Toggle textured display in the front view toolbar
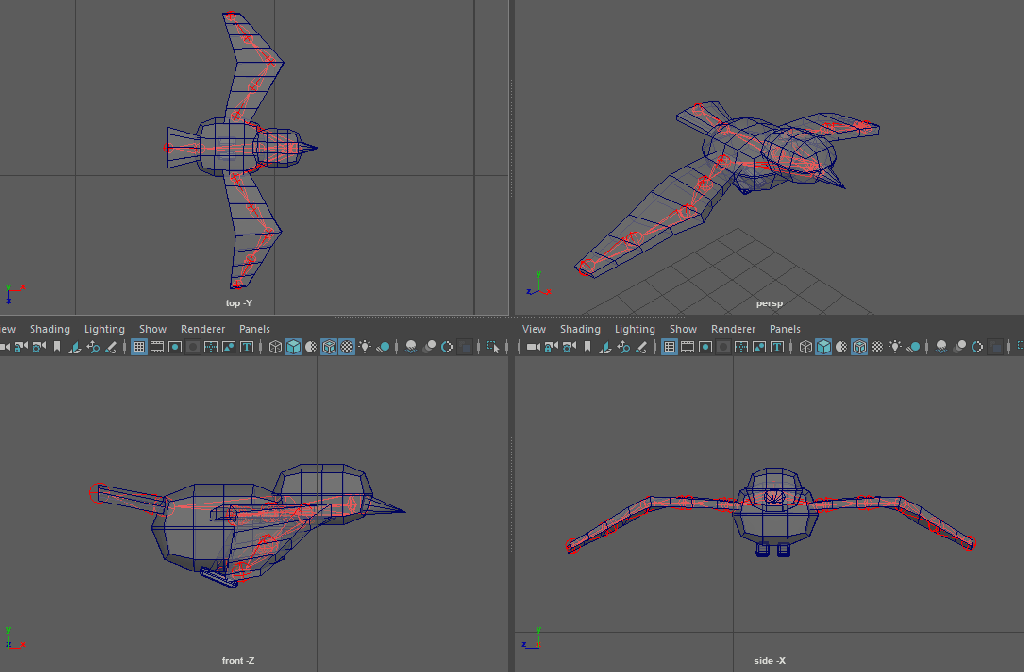Image resolution: width=1024 pixels, height=672 pixels. click(346, 347)
